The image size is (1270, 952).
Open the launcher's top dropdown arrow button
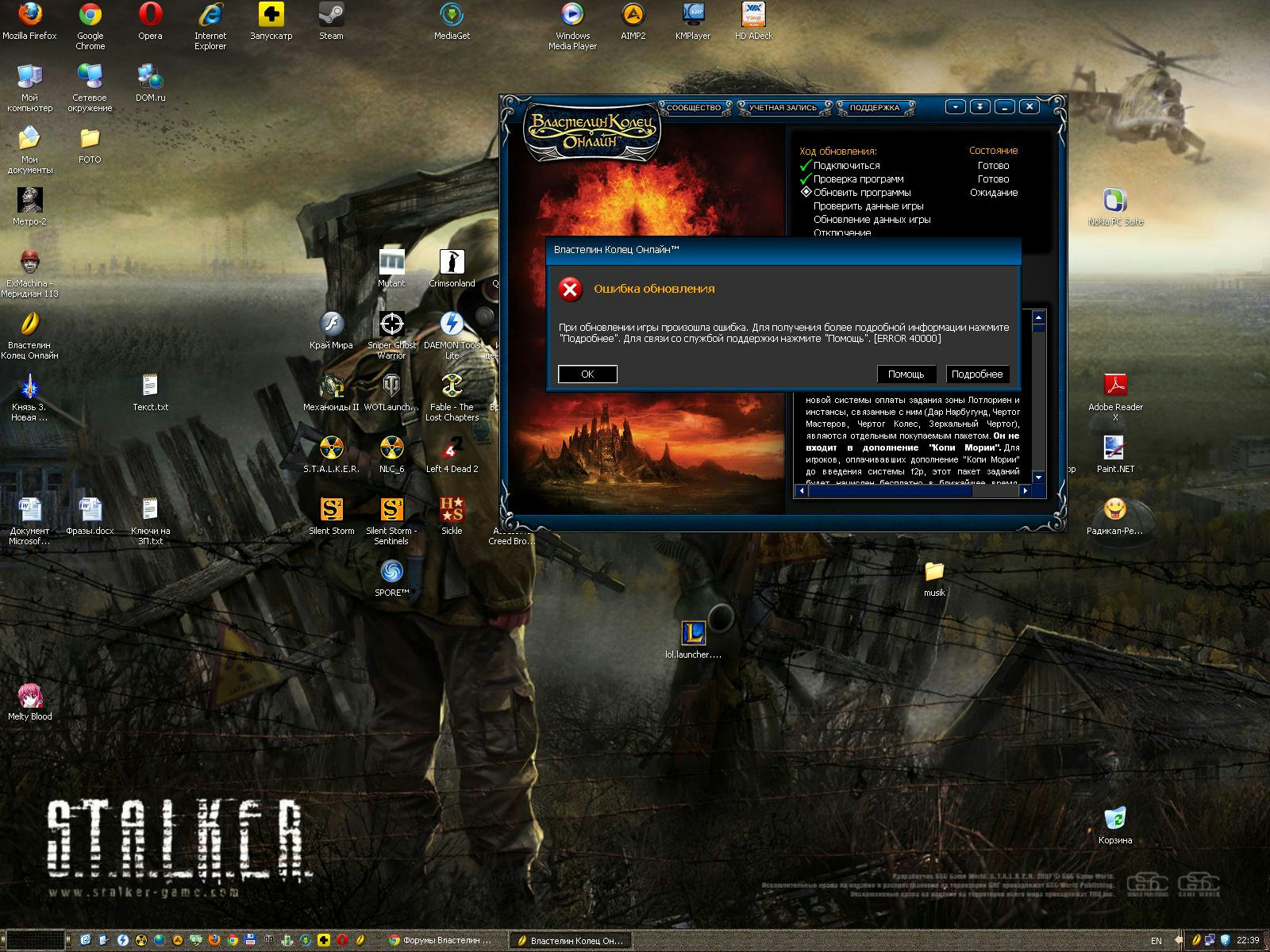tap(956, 106)
